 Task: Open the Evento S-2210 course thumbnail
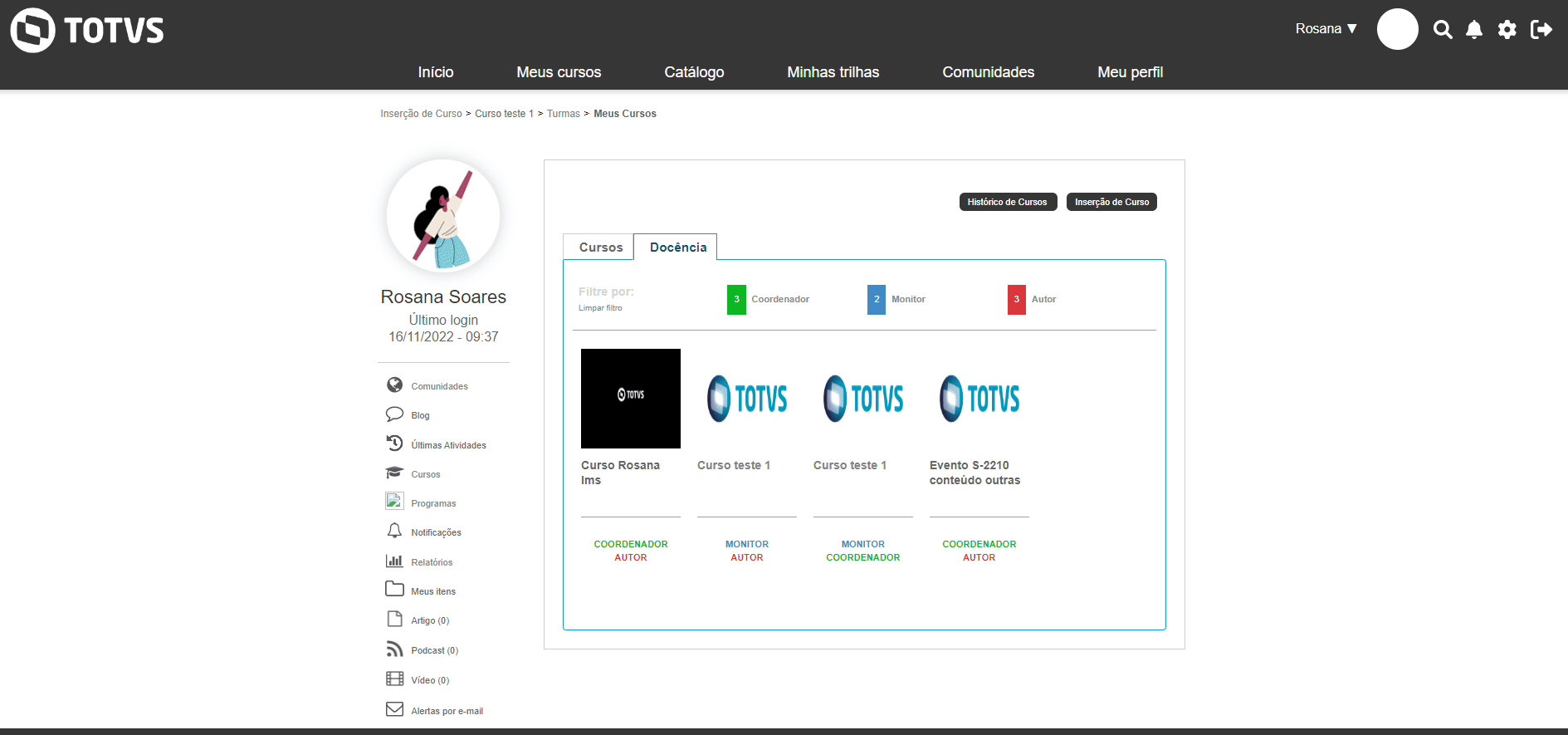[x=979, y=399]
